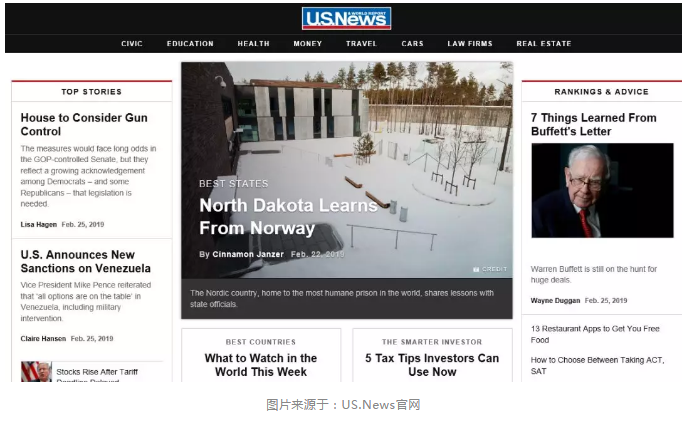Go to the Health section
The width and height of the screenshot is (695, 437).
click(x=254, y=43)
